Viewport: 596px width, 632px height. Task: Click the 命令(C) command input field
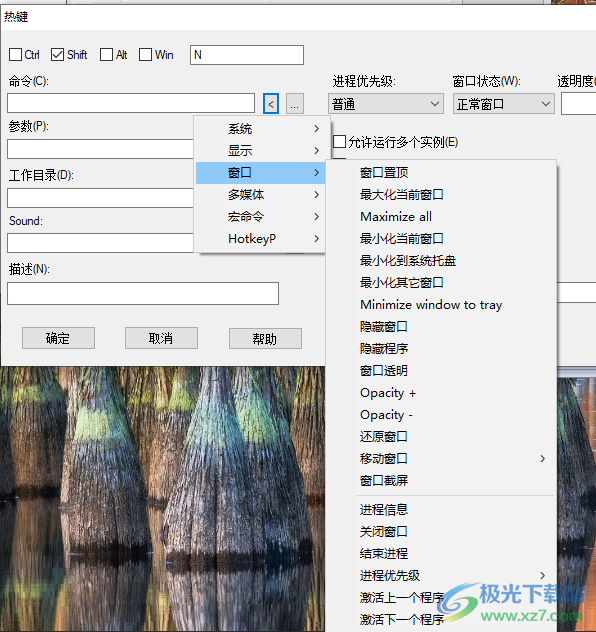click(x=131, y=103)
